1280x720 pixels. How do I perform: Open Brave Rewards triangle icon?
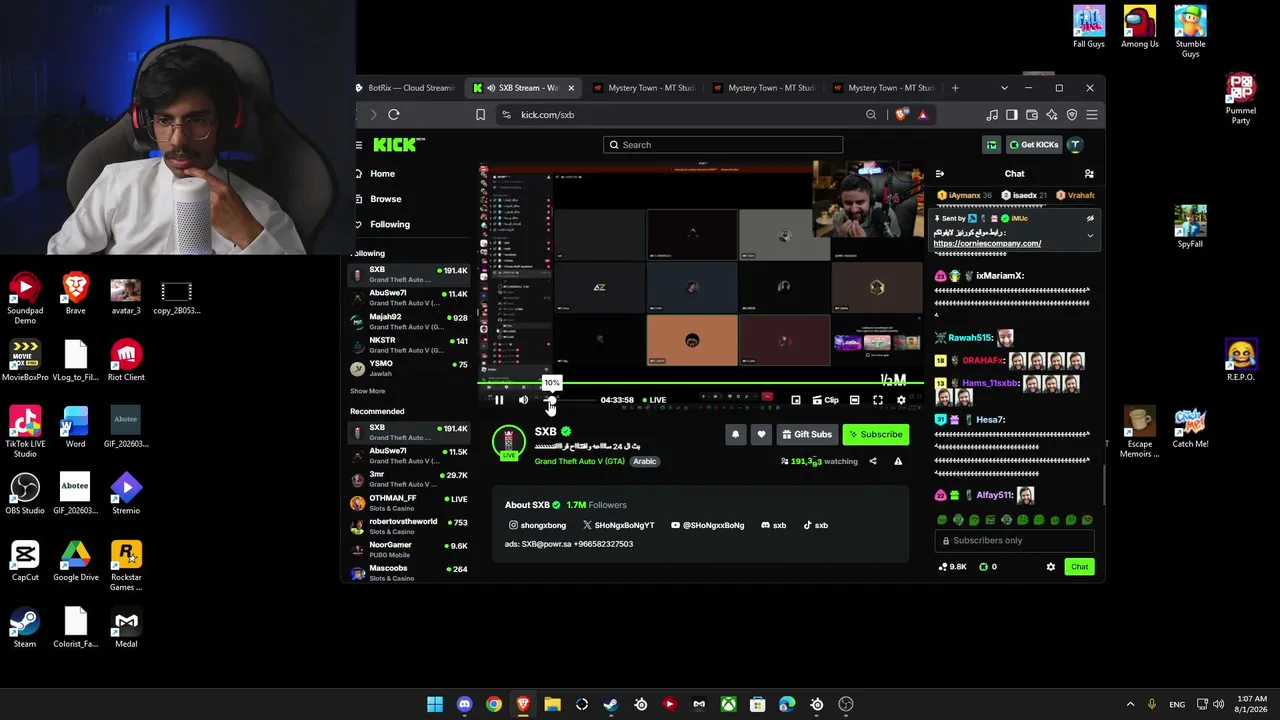click(922, 115)
